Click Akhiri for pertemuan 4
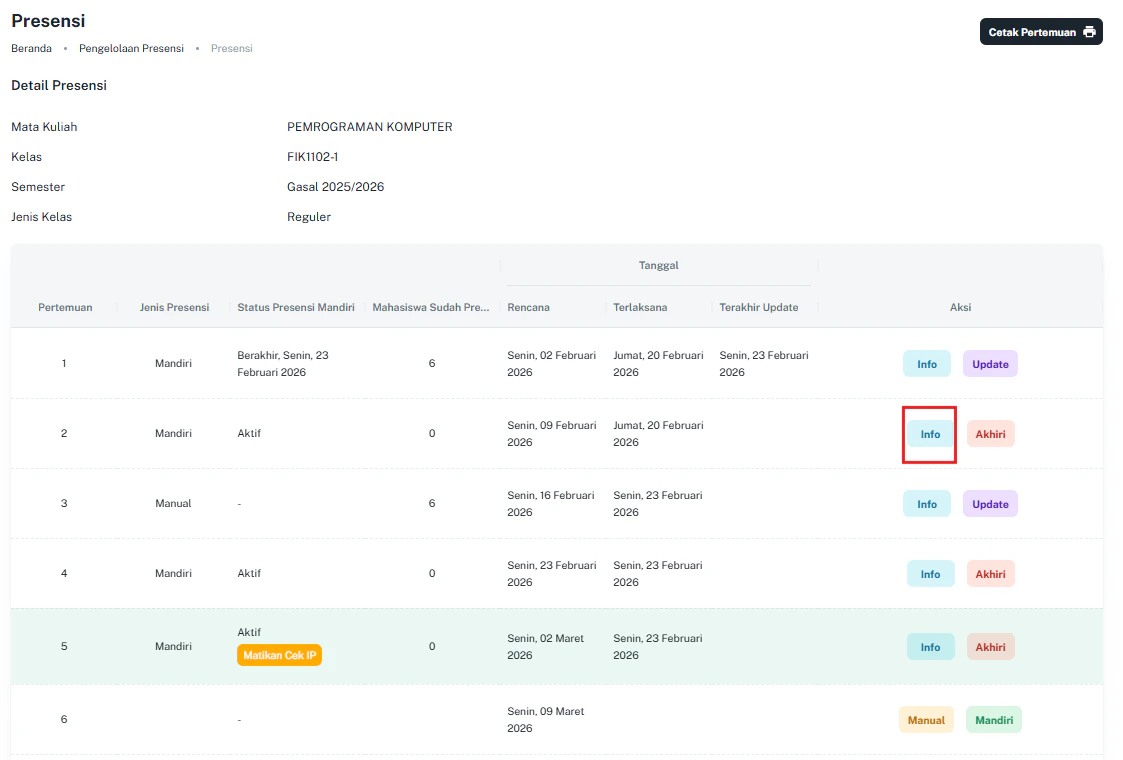1123x760 pixels. pos(991,574)
